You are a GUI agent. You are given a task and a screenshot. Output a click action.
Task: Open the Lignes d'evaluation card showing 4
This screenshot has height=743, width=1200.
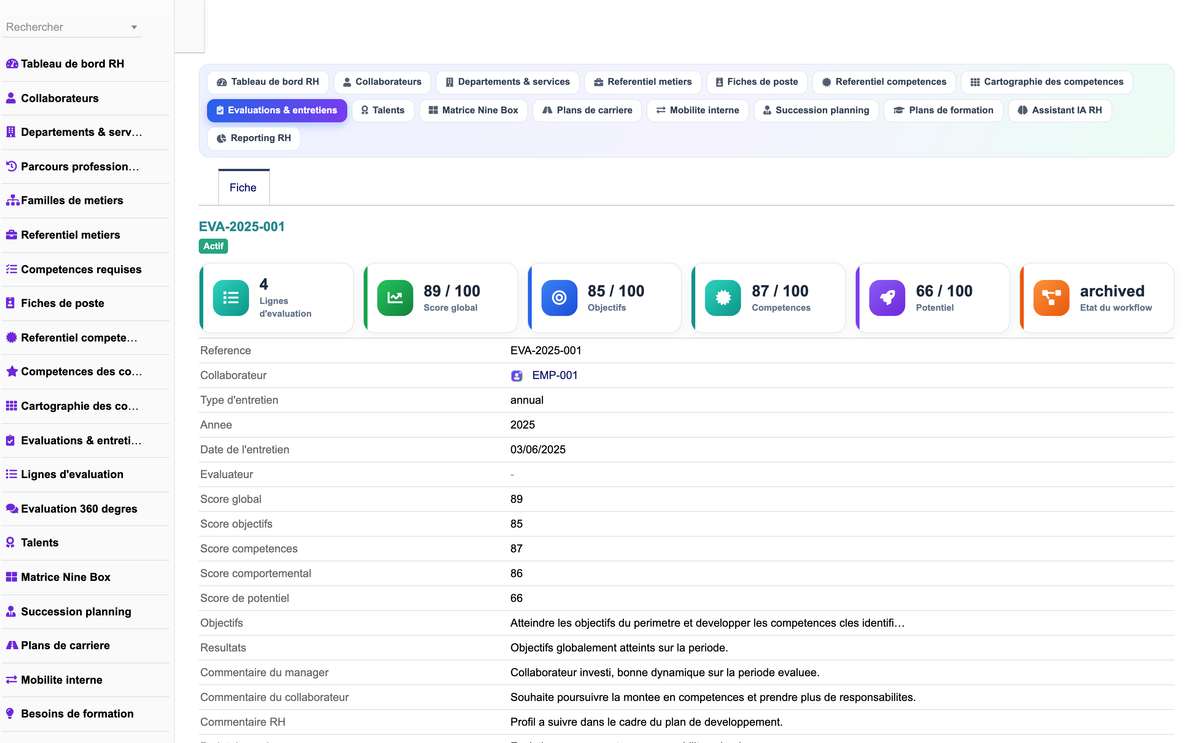click(x=276, y=298)
